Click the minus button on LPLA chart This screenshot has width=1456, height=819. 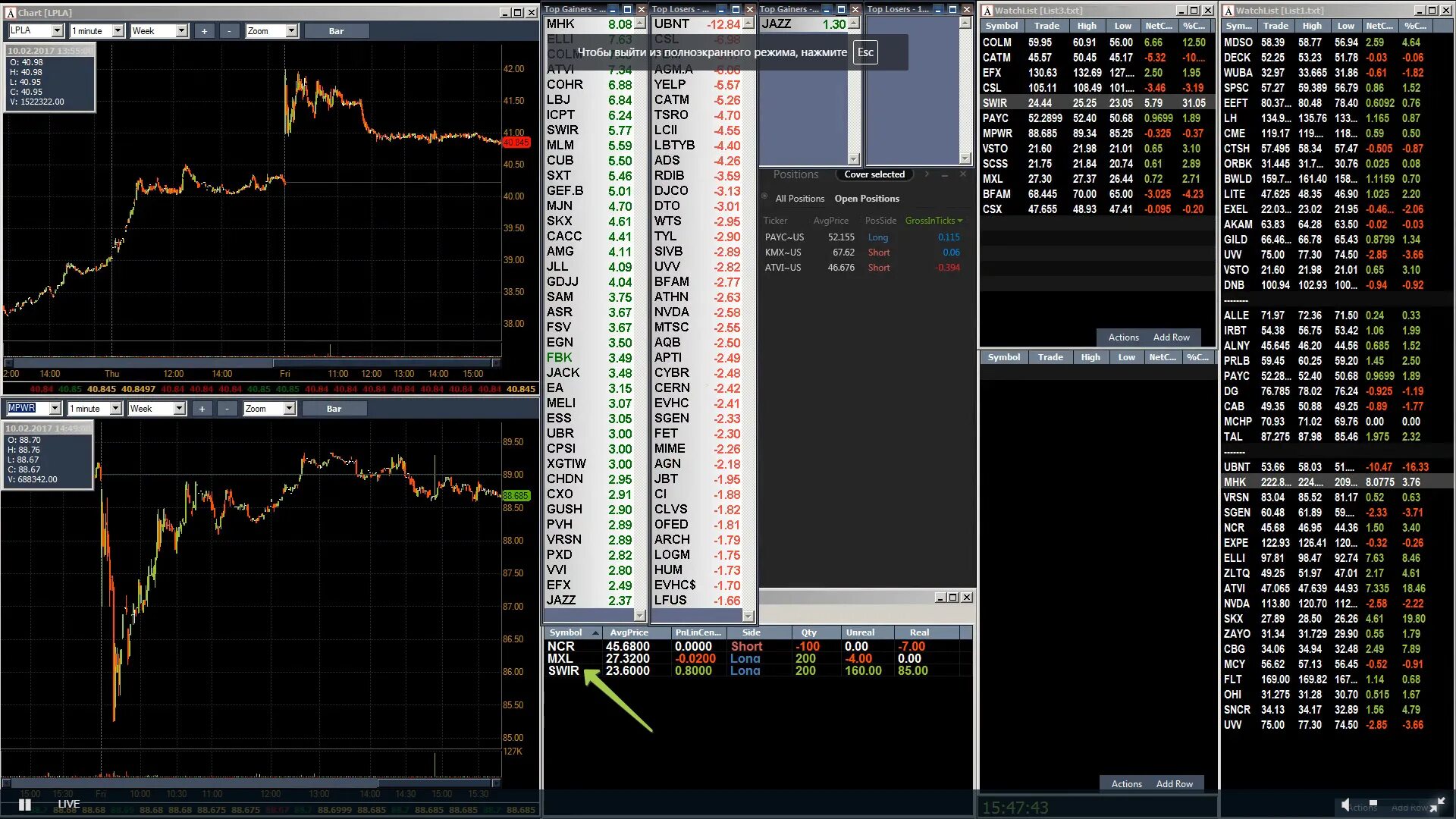click(229, 31)
